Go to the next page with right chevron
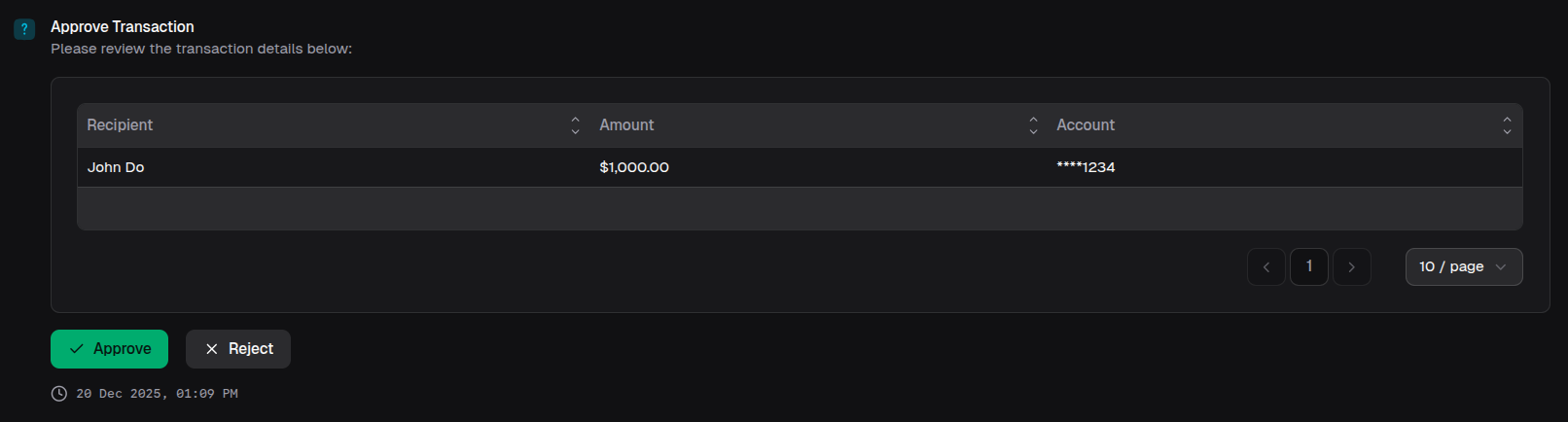Screen dimensions: 1568x422 [1351, 267]
